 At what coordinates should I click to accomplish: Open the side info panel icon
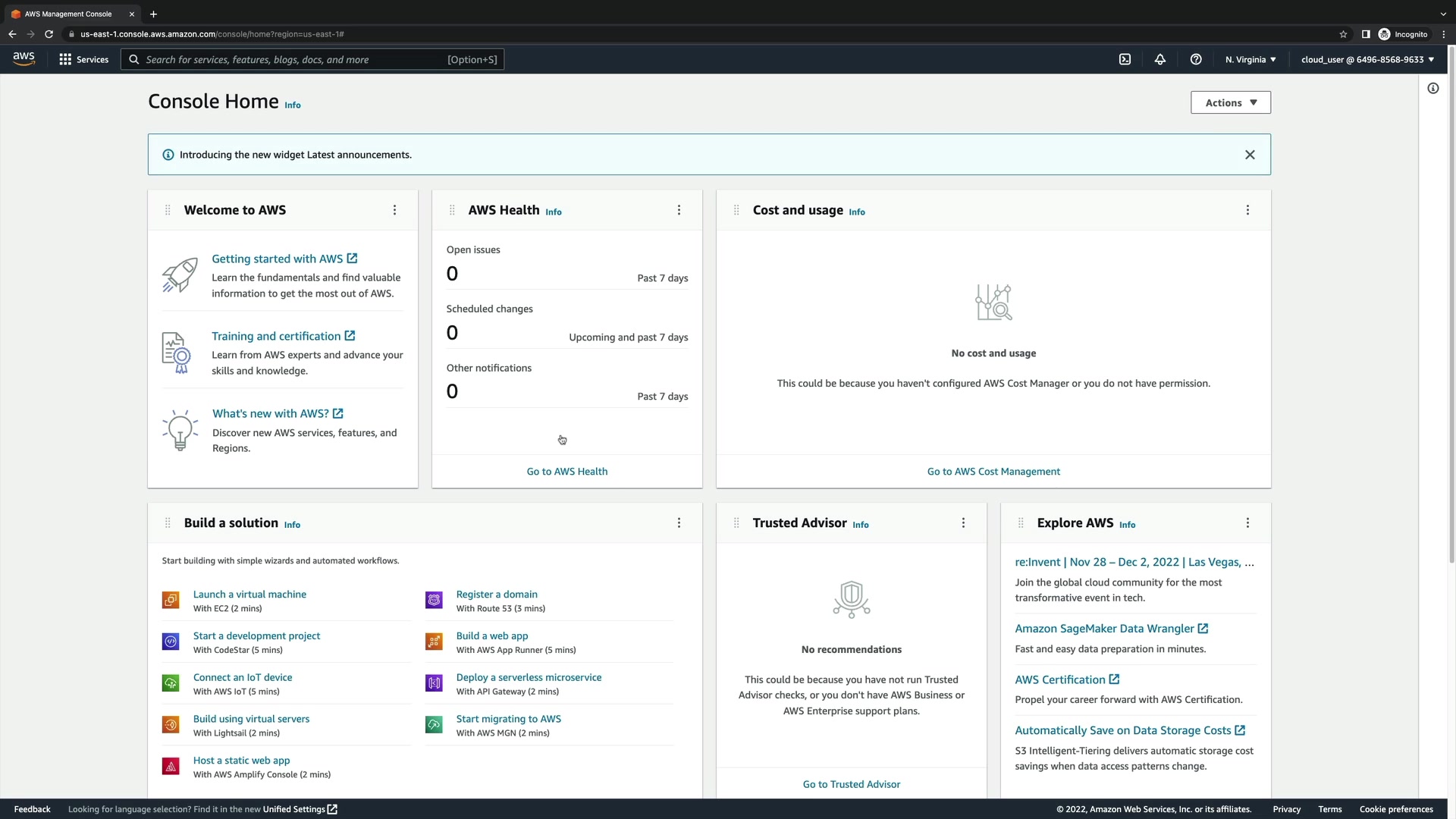(x=1432, y=89)
